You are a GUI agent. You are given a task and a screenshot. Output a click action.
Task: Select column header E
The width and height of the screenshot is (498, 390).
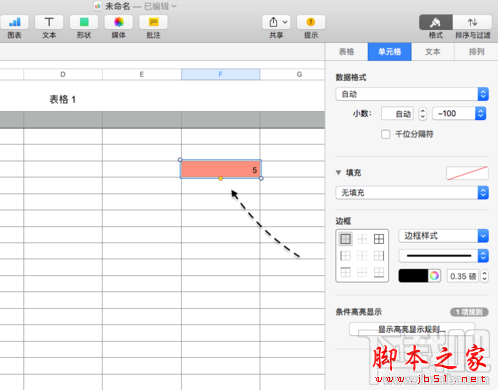click(x=142, y=74)
